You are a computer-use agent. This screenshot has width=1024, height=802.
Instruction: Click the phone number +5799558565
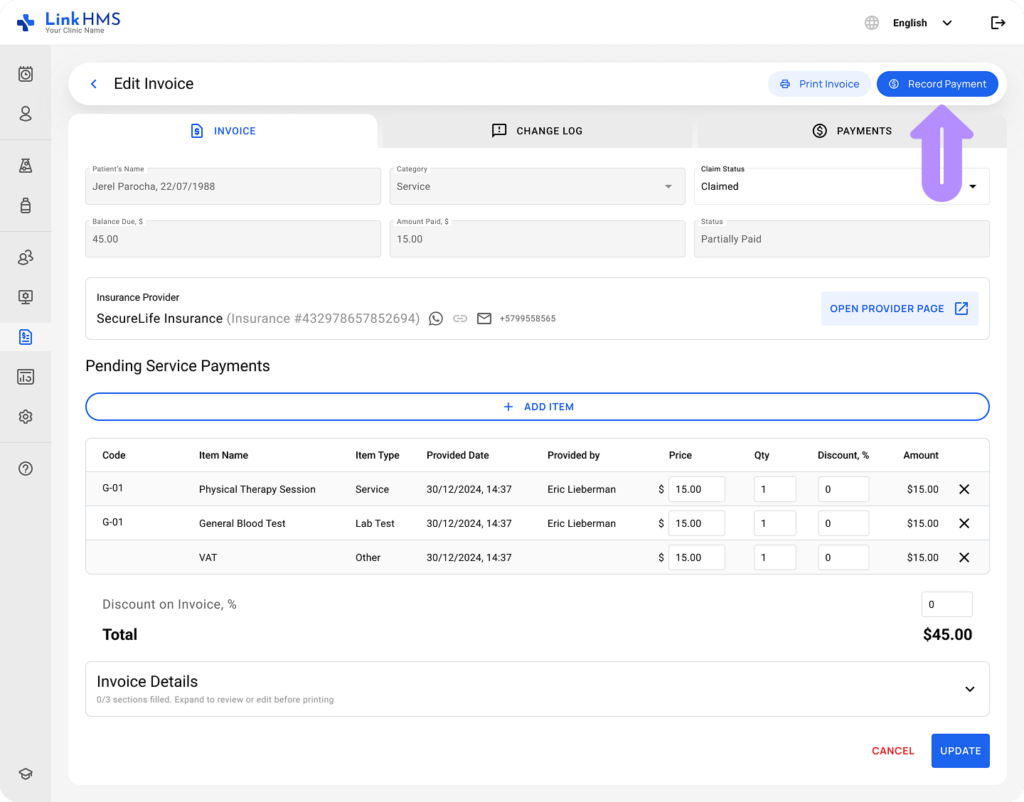pos(528,319)
